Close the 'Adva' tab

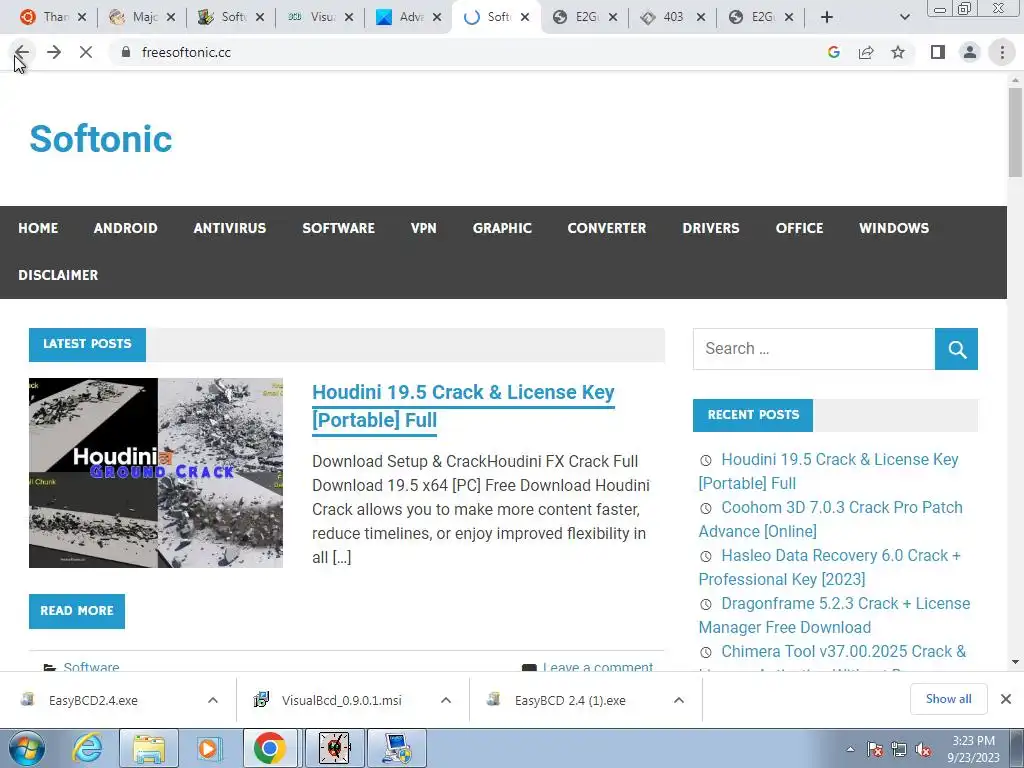click(x=438, y=18)
